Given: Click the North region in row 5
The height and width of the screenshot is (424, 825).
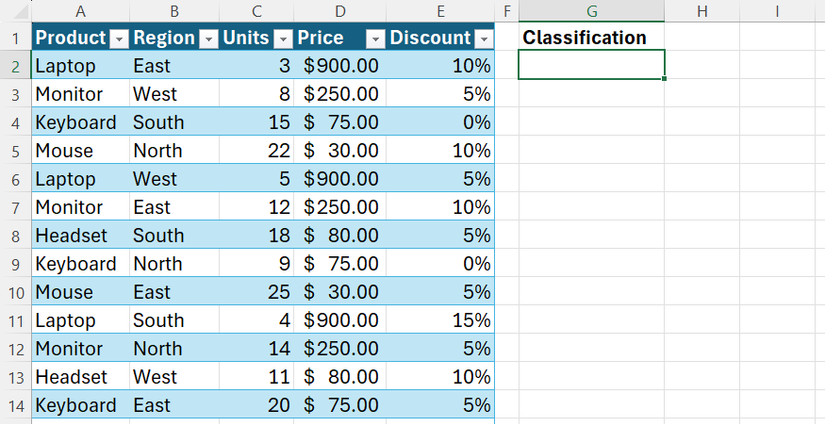Looking at the screenshot, I should click(x=174, y=151).
